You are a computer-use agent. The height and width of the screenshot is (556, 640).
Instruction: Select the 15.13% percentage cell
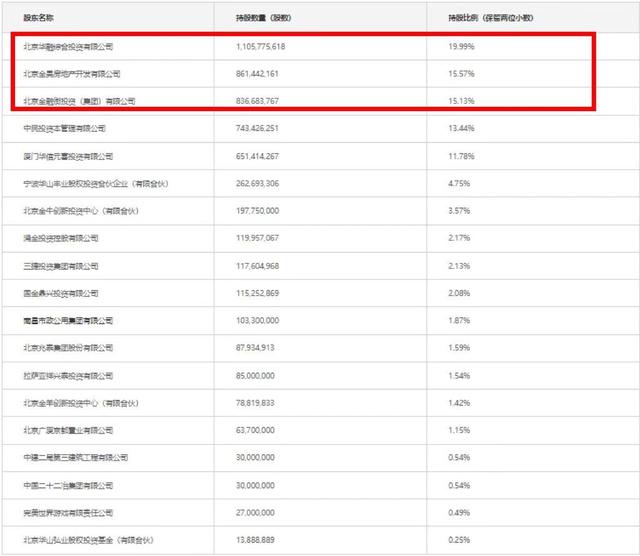click(461, 101)
